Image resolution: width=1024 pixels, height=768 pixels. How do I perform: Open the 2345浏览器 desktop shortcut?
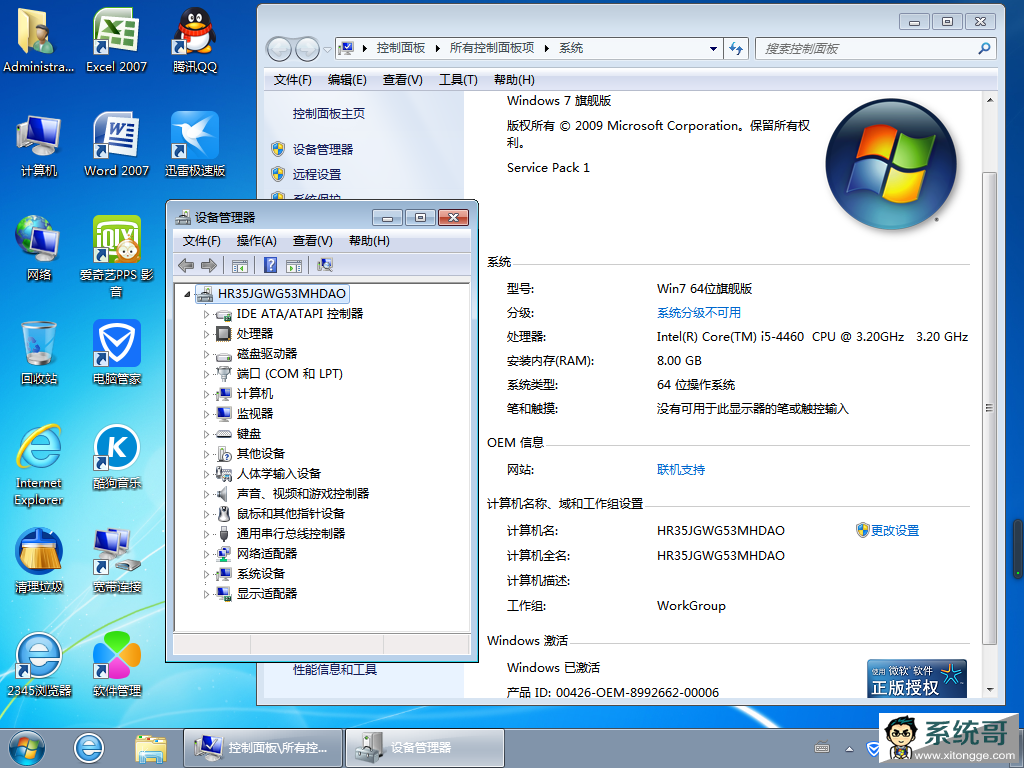coord(39,664)
